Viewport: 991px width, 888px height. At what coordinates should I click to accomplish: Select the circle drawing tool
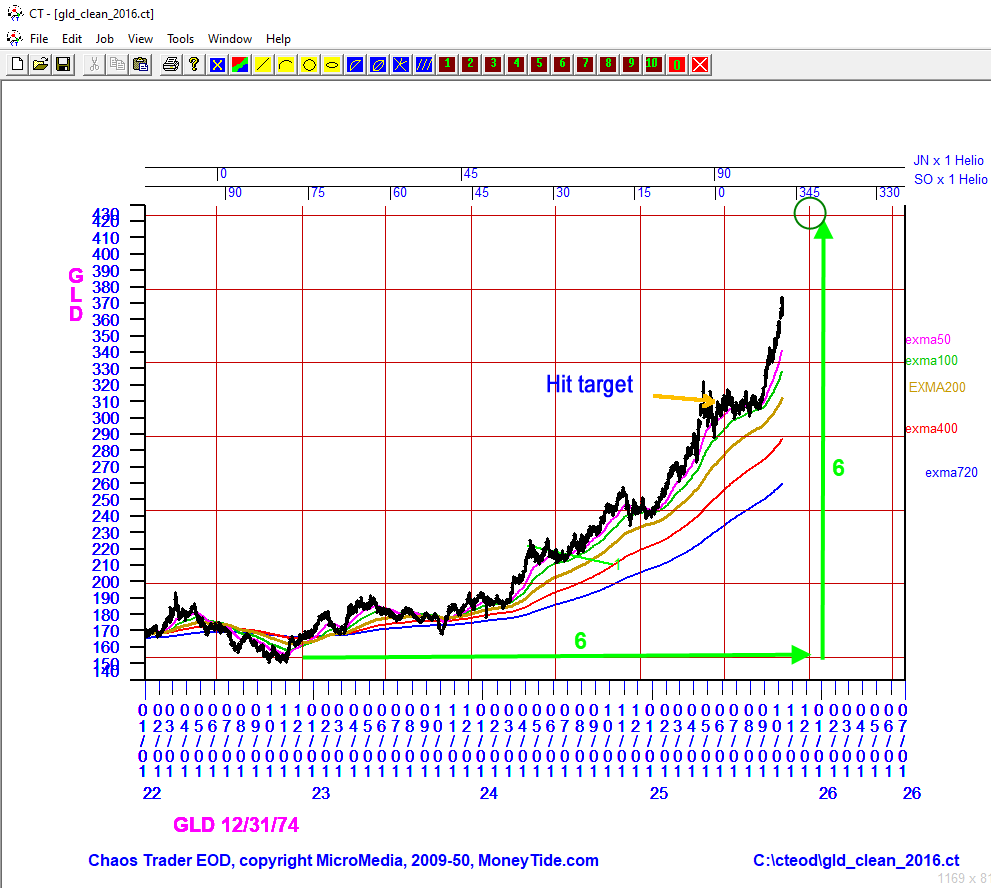pyautogui.click(x=309, y=64)
